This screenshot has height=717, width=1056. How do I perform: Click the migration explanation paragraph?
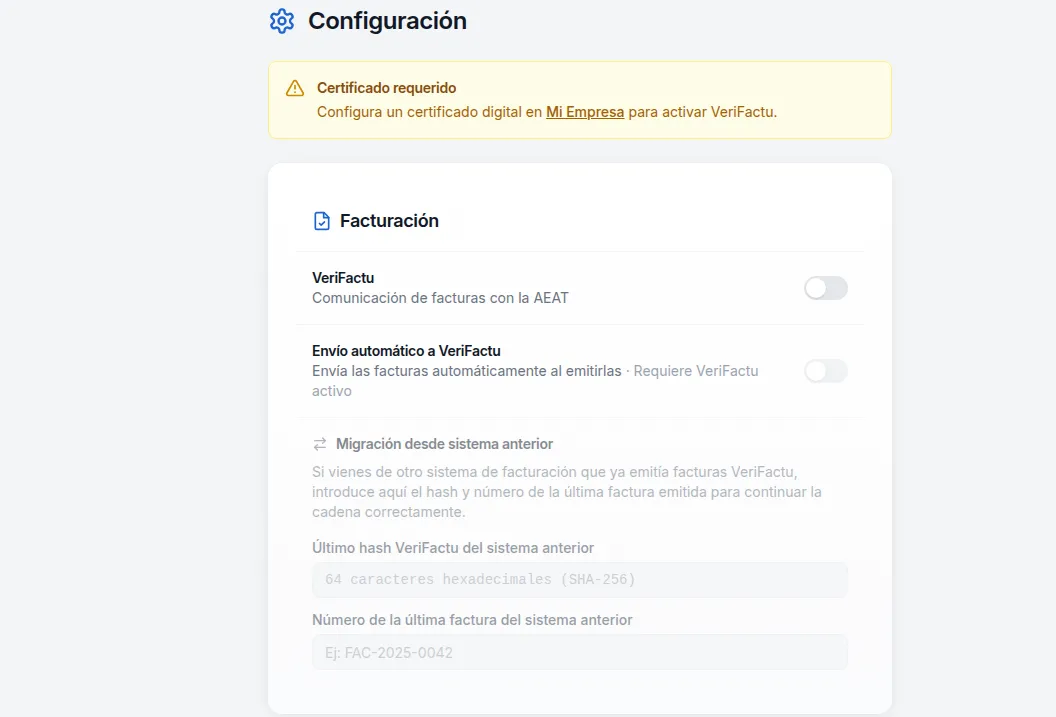(566, 491)
